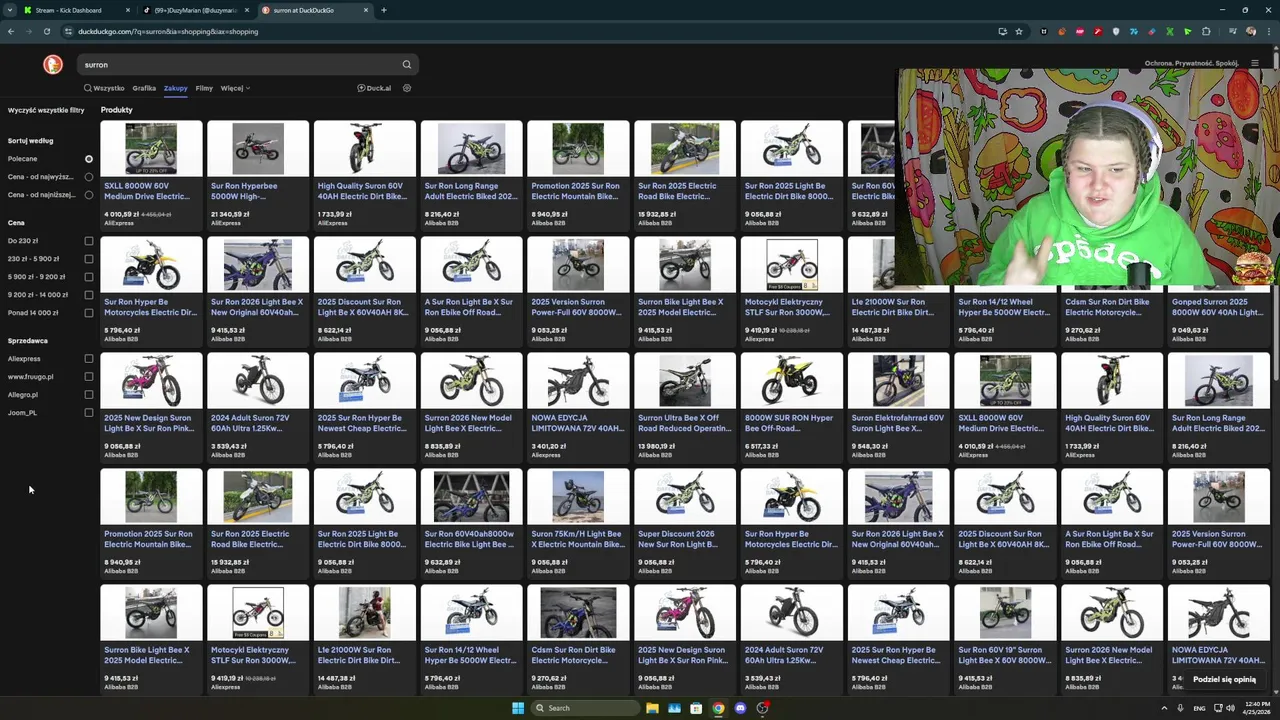This screenshot has width=1280, height=720.
Task: Sort by price lowest first
Action: pos(89,195)
